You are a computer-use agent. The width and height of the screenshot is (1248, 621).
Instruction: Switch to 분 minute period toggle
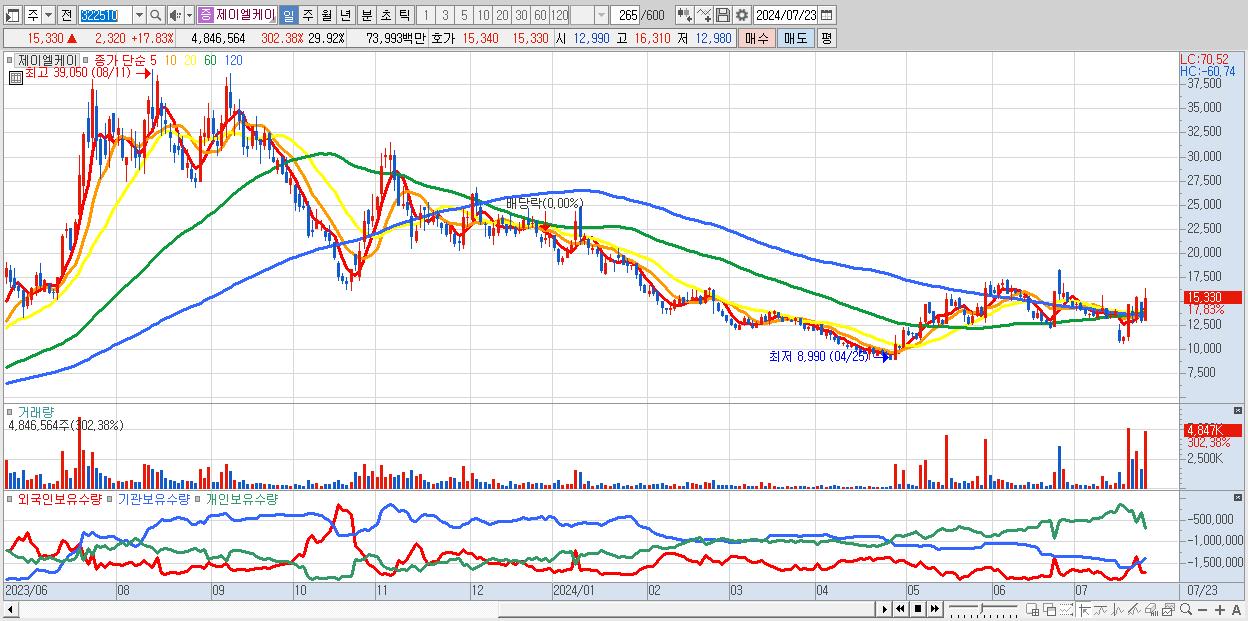tap(366, 15)
